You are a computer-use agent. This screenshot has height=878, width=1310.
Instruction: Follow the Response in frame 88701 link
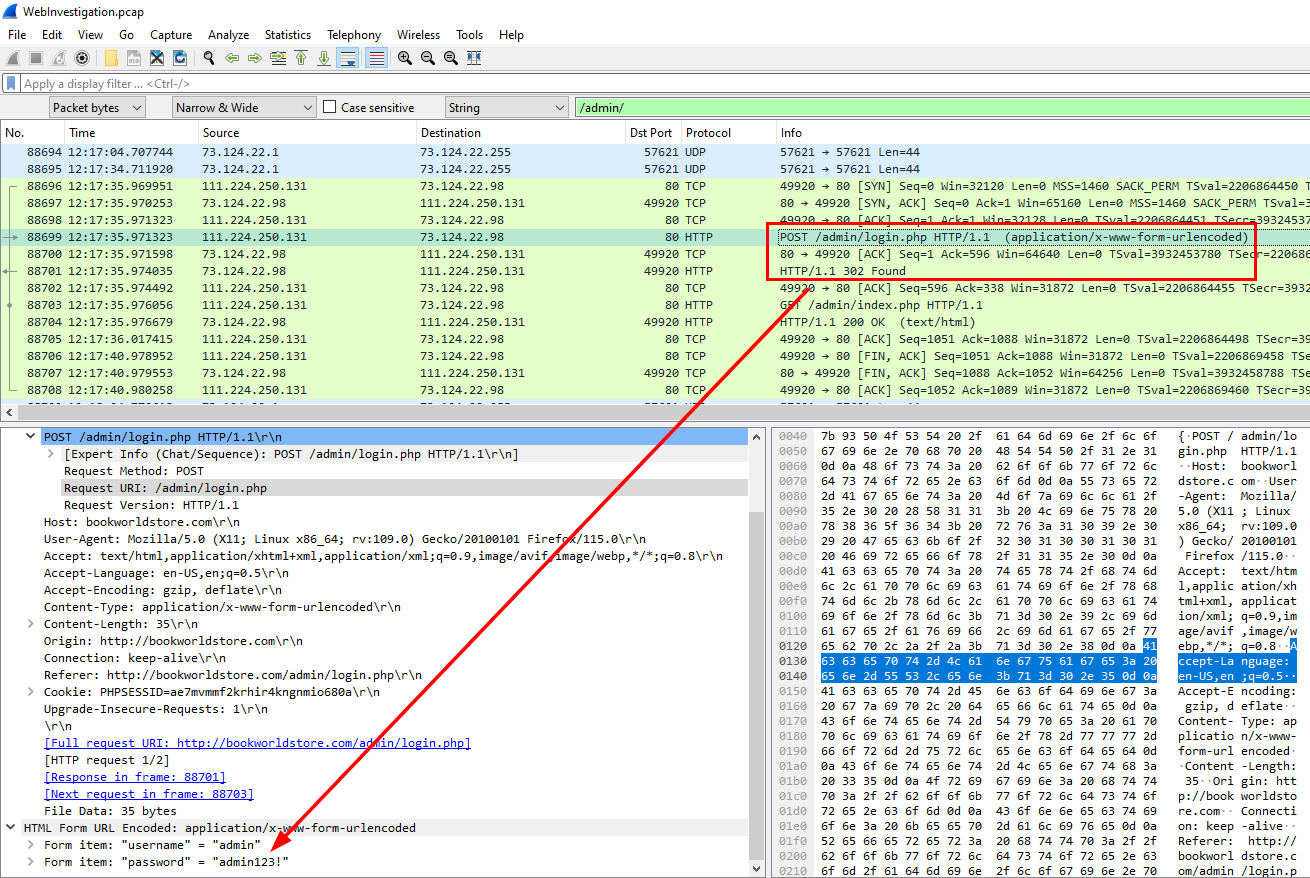(x=135, y=777)
